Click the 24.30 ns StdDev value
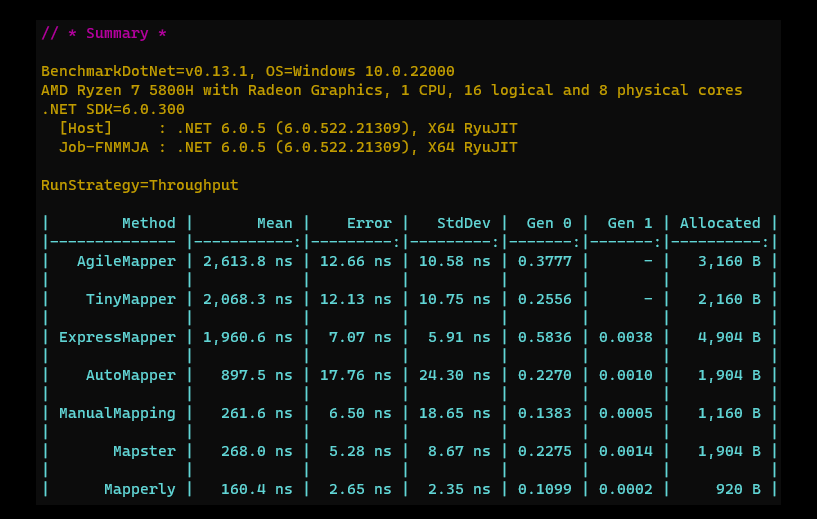The height and width of the screenshot is (519, 817). tap(454, 375)
